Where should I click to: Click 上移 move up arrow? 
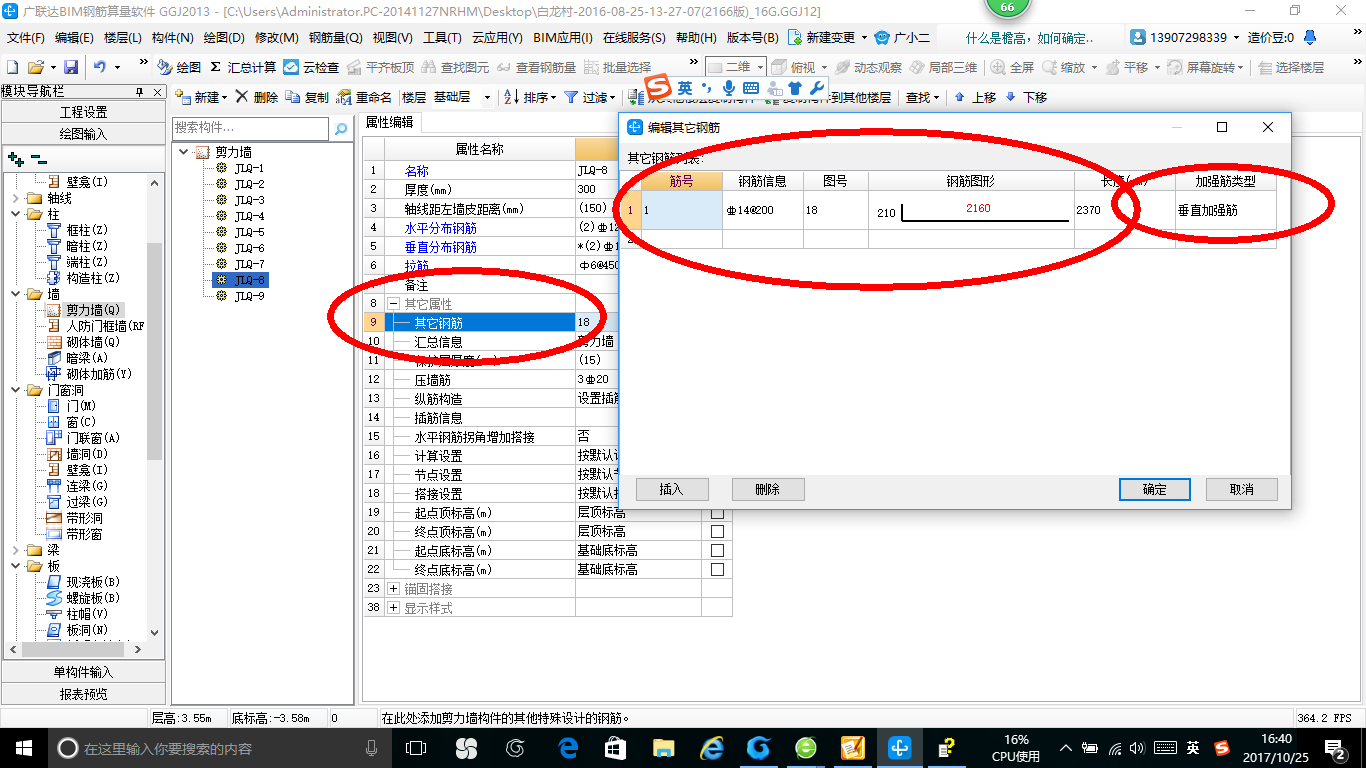(x=975, y=97)
